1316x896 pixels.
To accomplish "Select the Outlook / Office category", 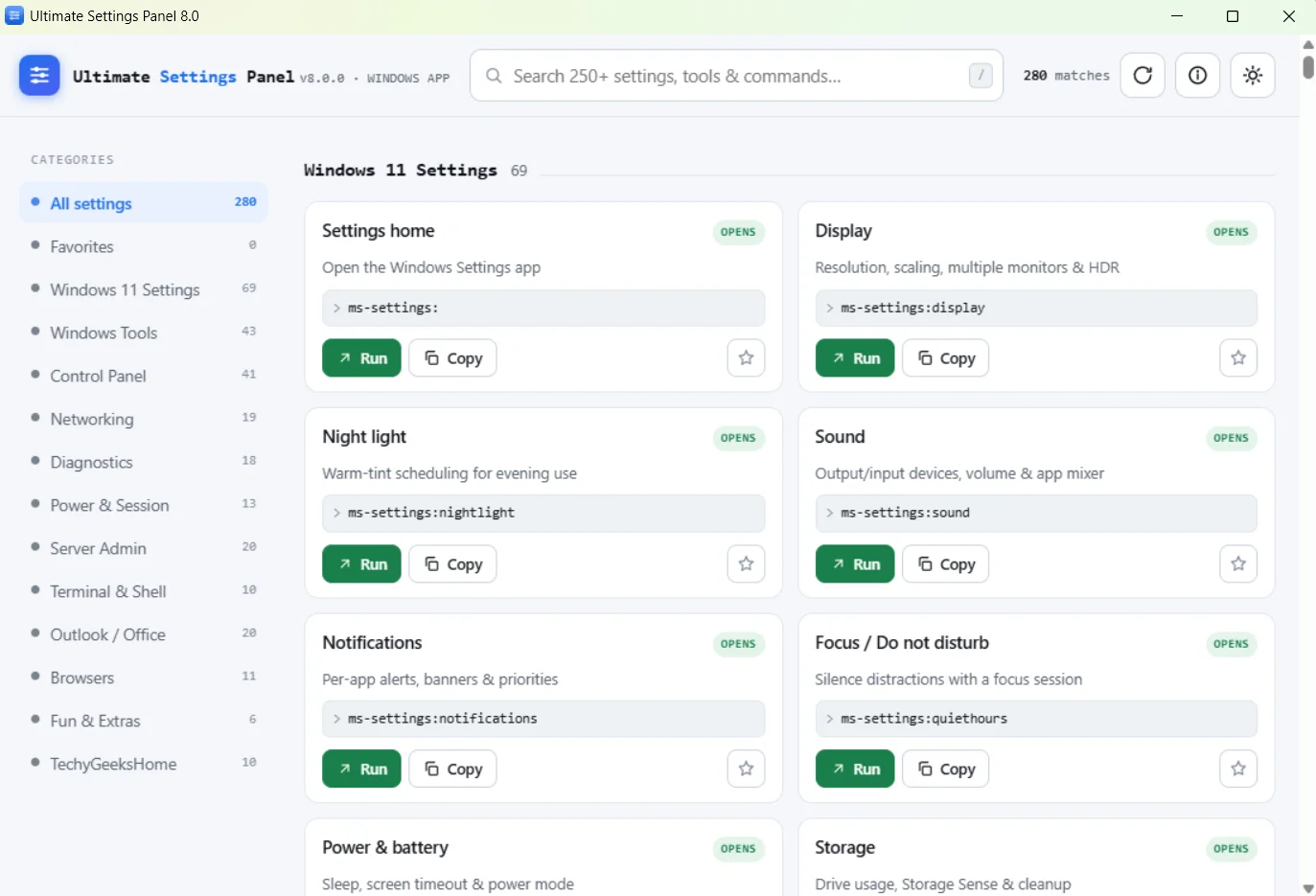I will coord(143,634).
